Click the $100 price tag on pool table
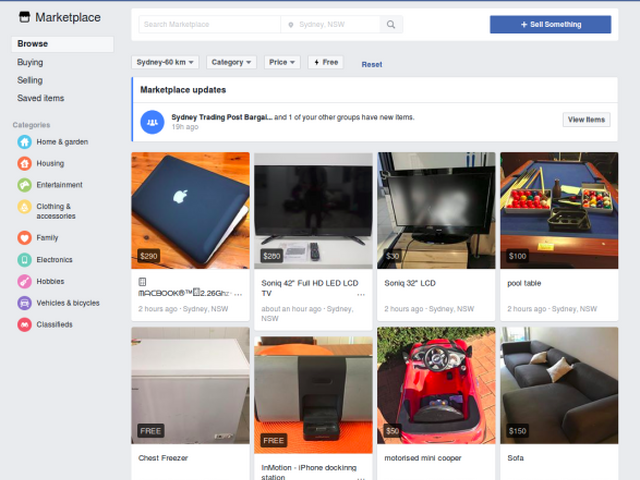The image size is (640, 480). 518,256
